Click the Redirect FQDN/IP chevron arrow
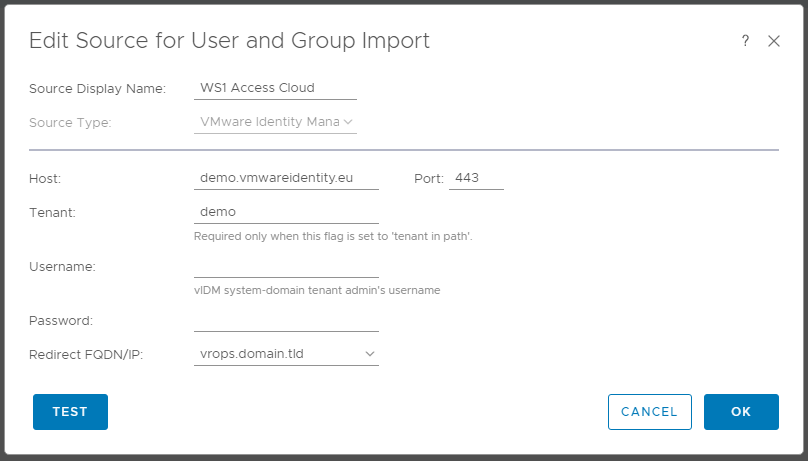808x461 pixels. 369,354
